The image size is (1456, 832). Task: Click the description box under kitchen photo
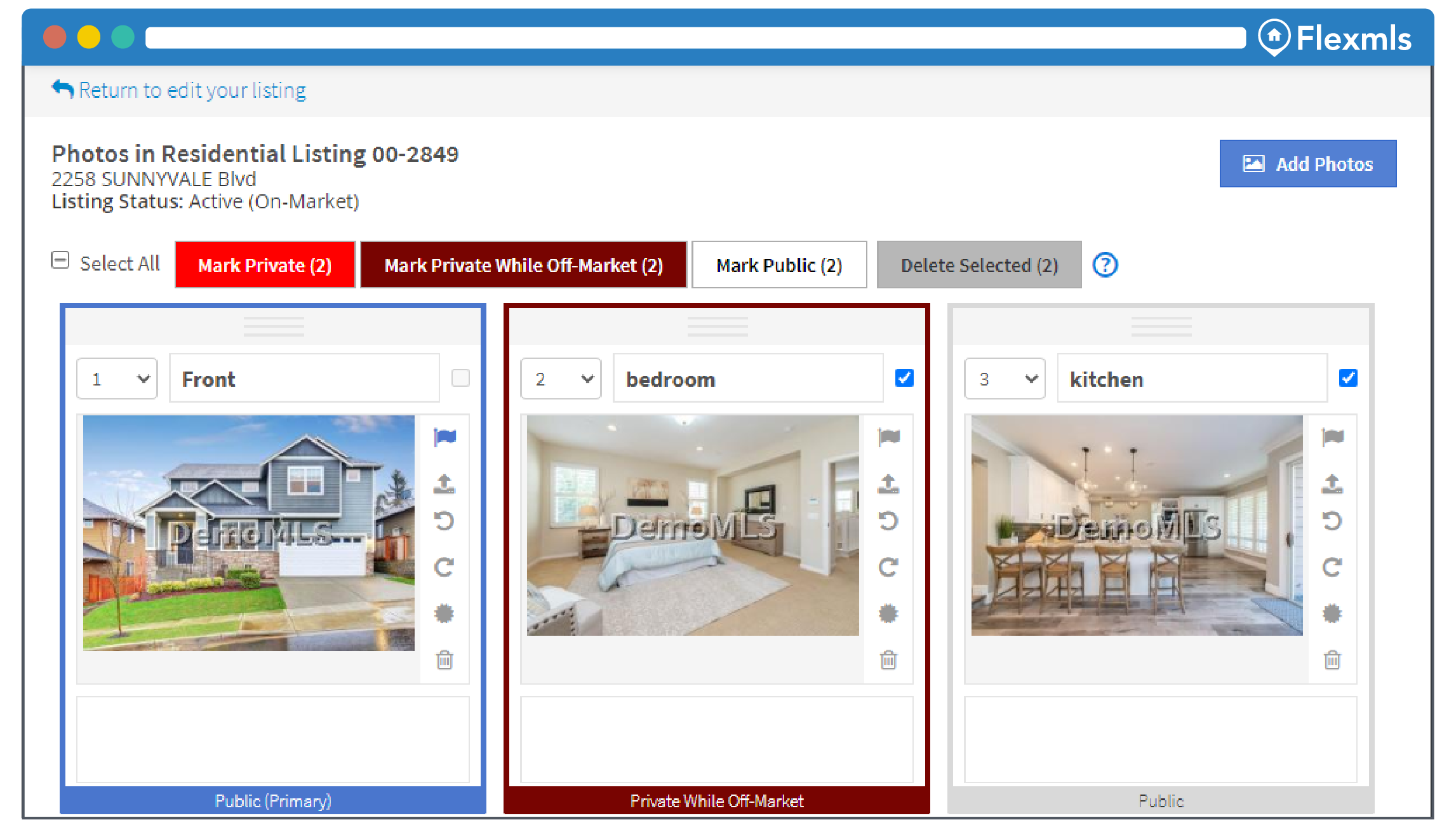click(1161, 740)
